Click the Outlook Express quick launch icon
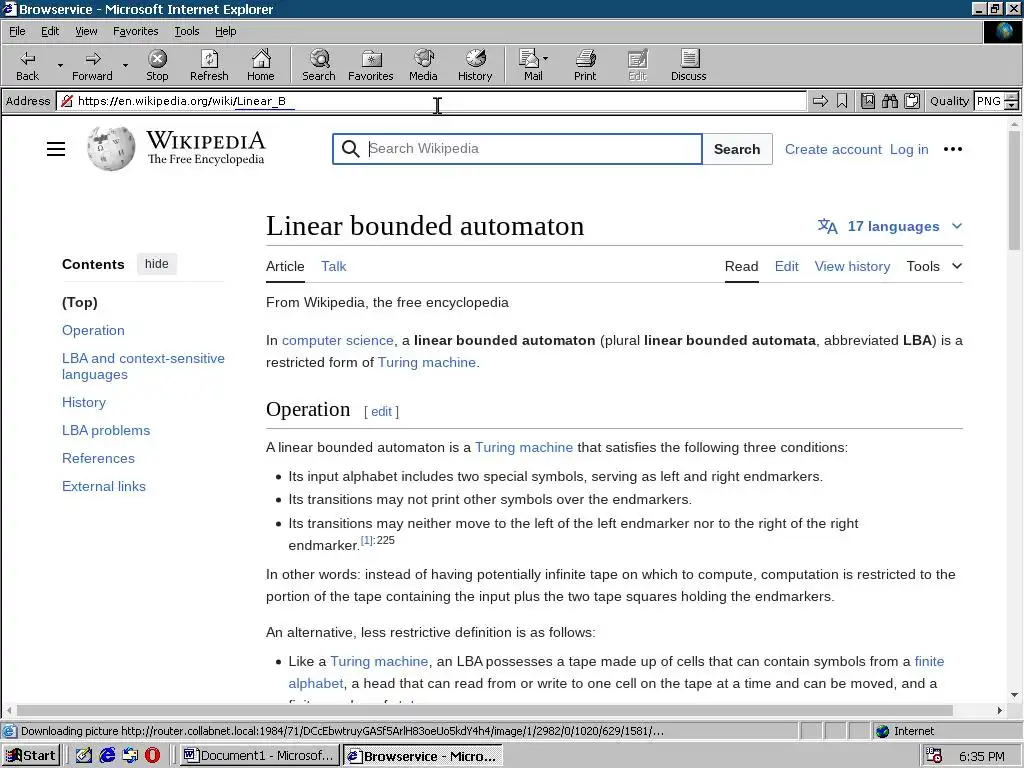Image resolution: width=1024 pixels, height=768 pixels. (x=130, y=756)
